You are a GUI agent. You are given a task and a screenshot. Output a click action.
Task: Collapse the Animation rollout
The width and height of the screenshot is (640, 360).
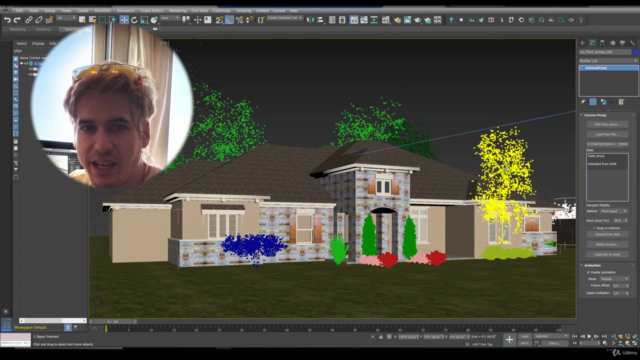pos(582,265)
